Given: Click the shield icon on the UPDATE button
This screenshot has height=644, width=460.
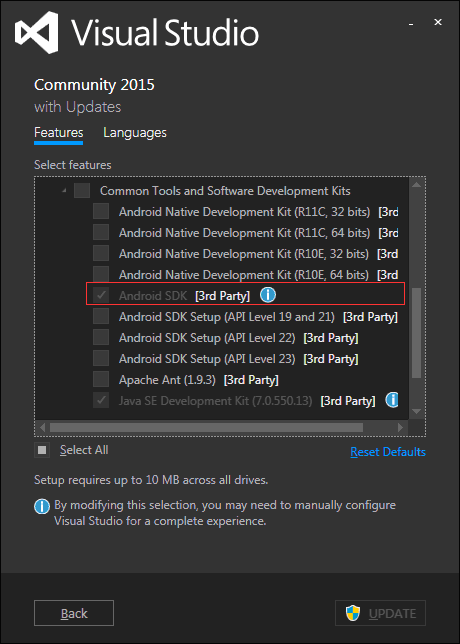Looking at the screenshot, I should coord(353,613).
